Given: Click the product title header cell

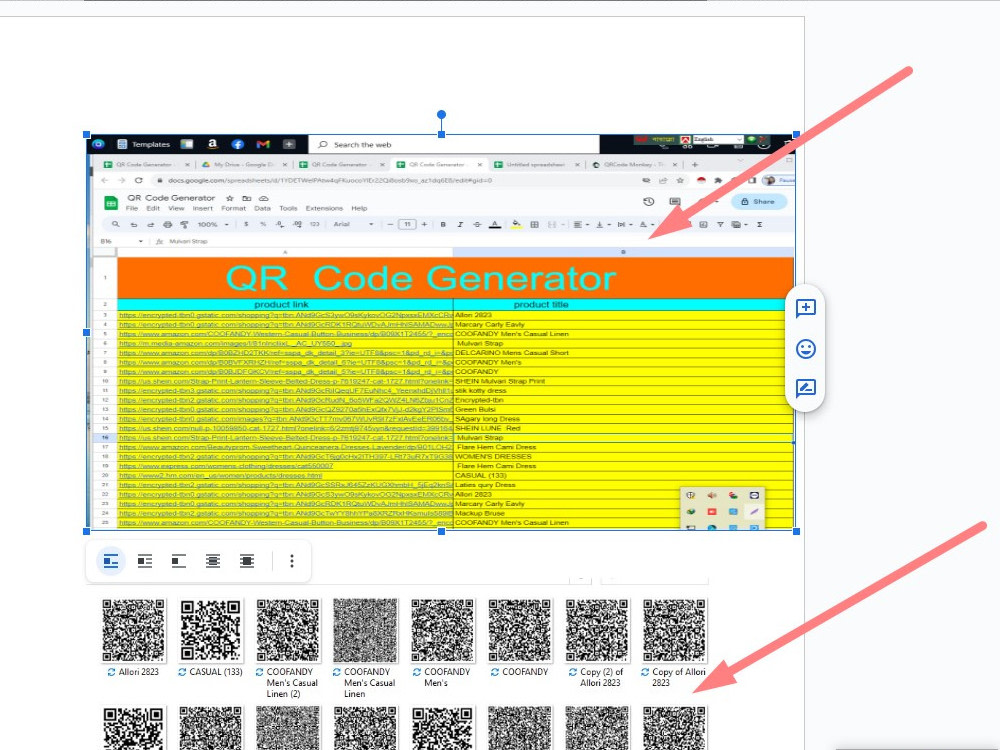Looking at the screenshot, I should tap(623, 305).
